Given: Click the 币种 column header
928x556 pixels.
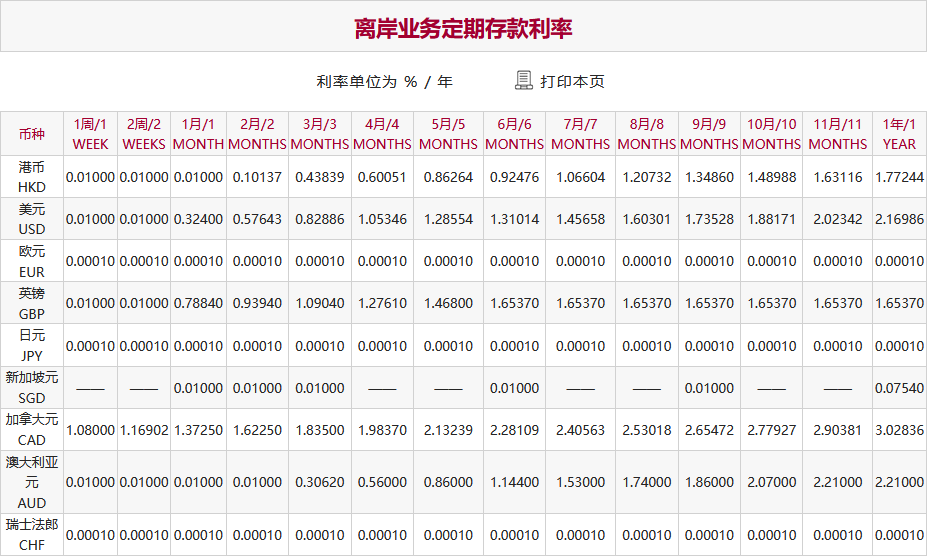Looking at the screenshot, I should click(x=32, y=134).
